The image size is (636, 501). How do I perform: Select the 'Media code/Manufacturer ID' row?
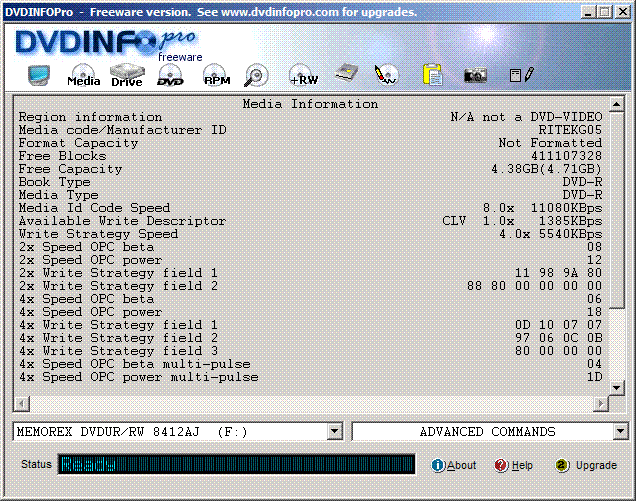[310, 130]
